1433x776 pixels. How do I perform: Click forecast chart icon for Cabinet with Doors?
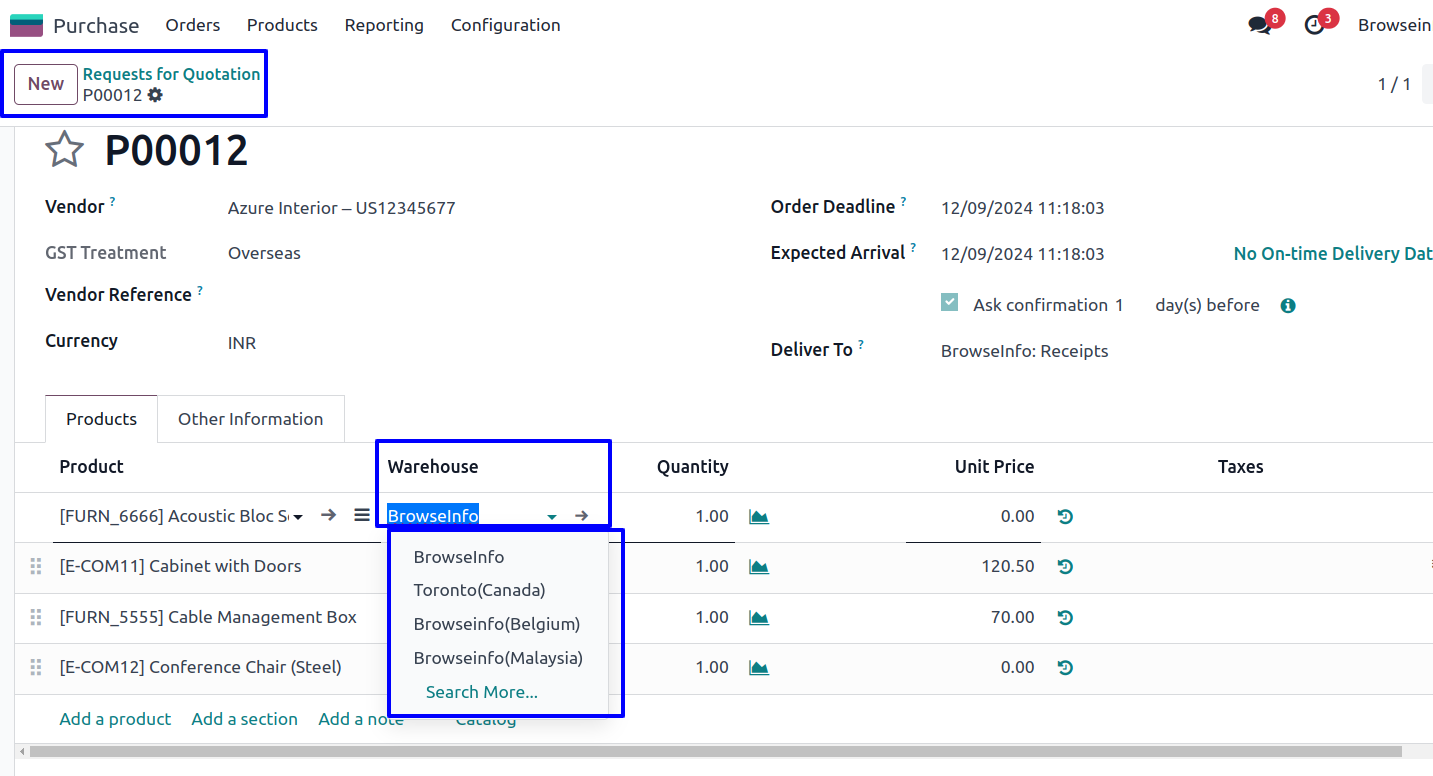(x=759, y=567)
